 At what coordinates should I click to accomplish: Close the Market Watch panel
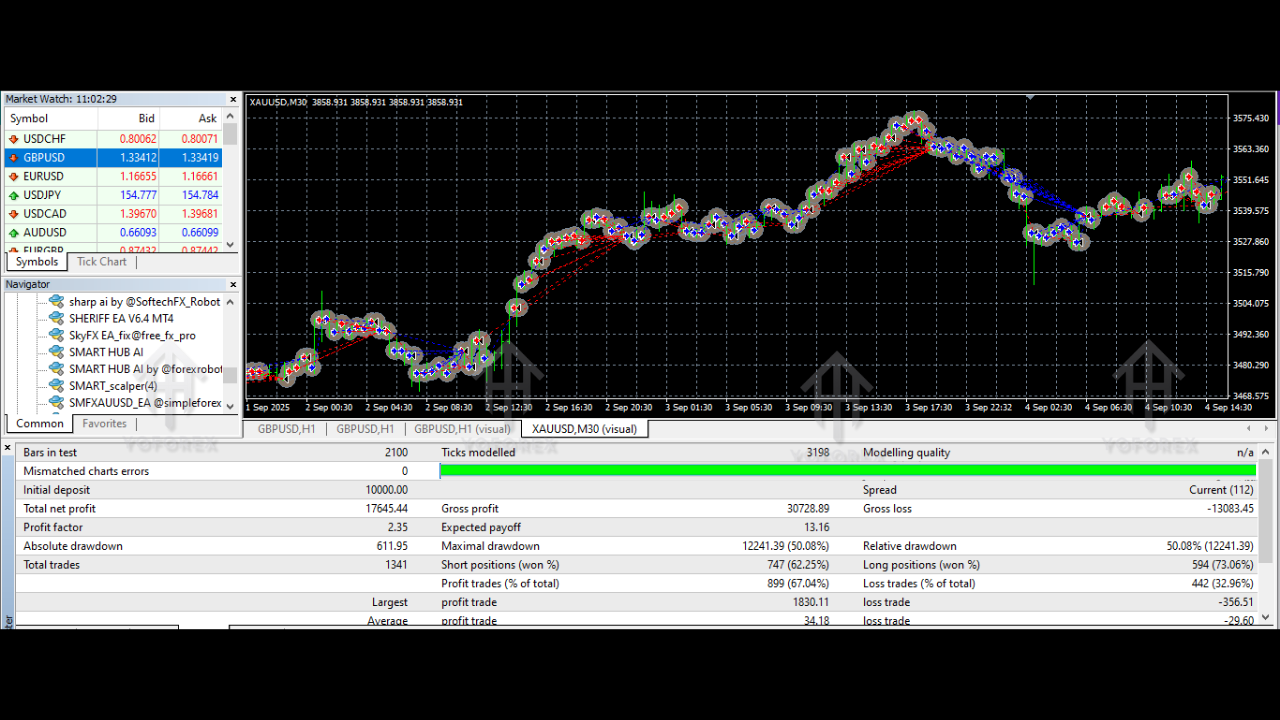click(x=233, y=100)
